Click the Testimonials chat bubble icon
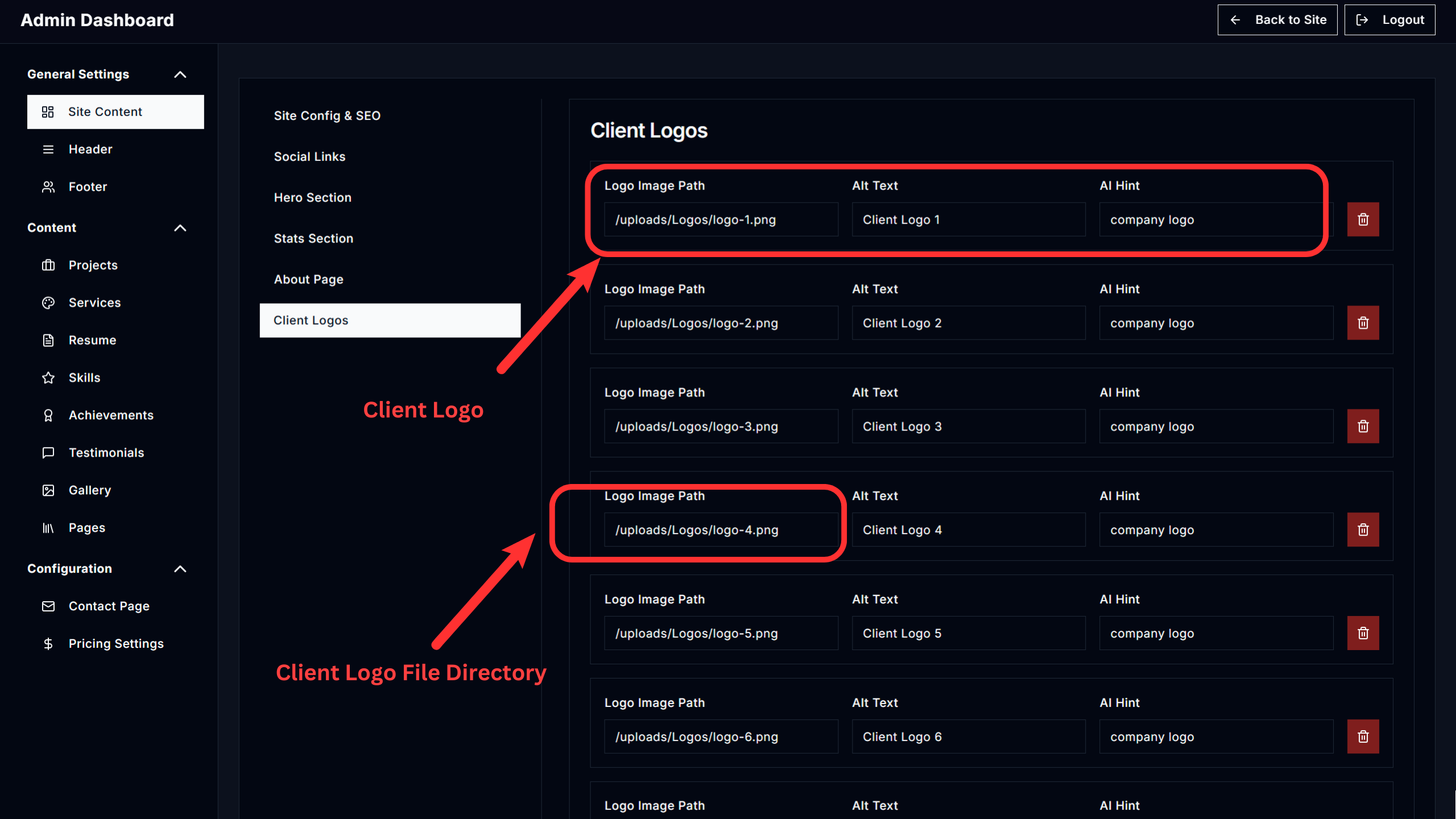Screen dimensions: 1456x819 point(48,453)
